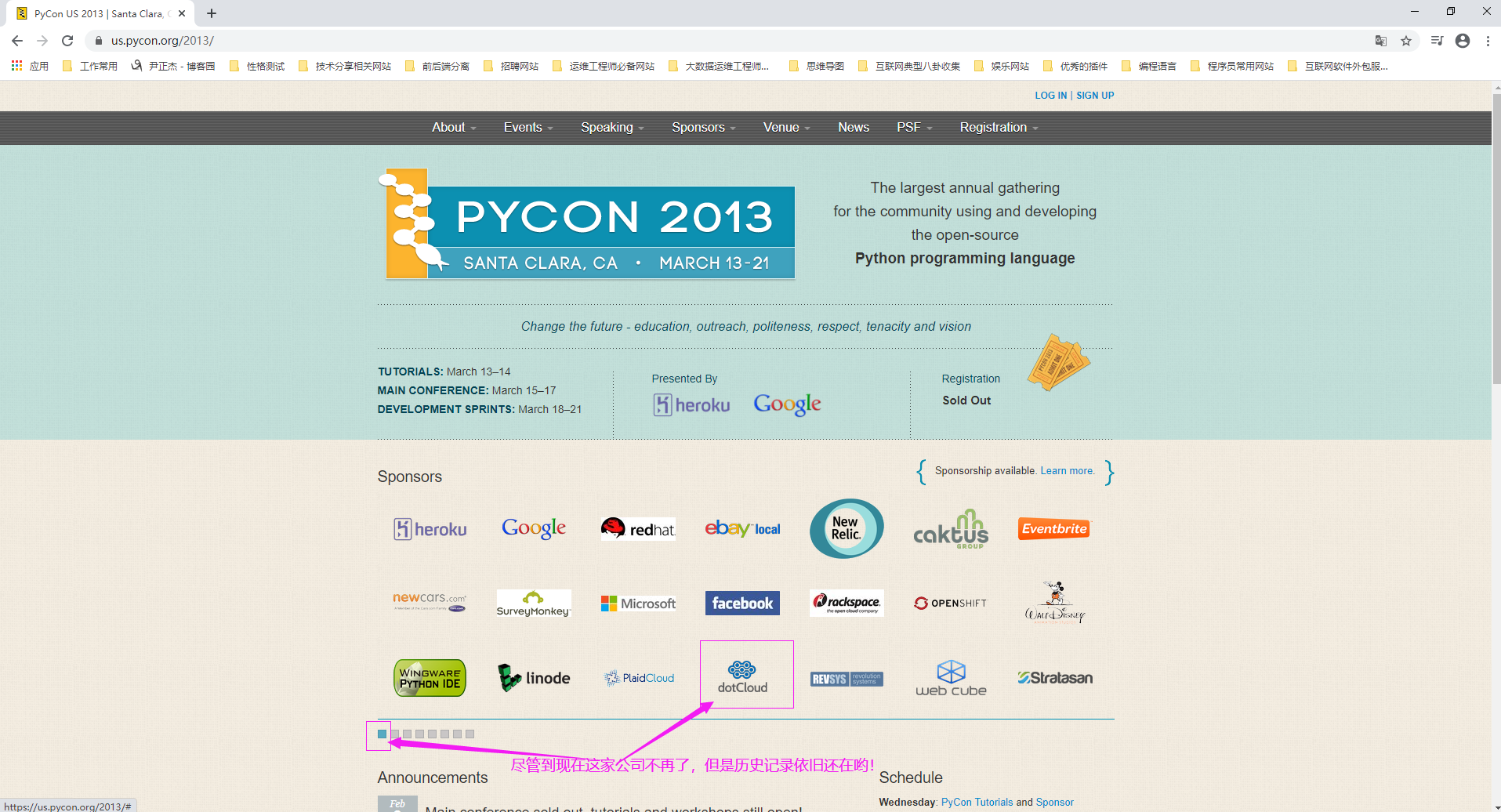Click the browser address bar URL
The width and height of the screenshot is (1501, 812).
coord(162,41)
